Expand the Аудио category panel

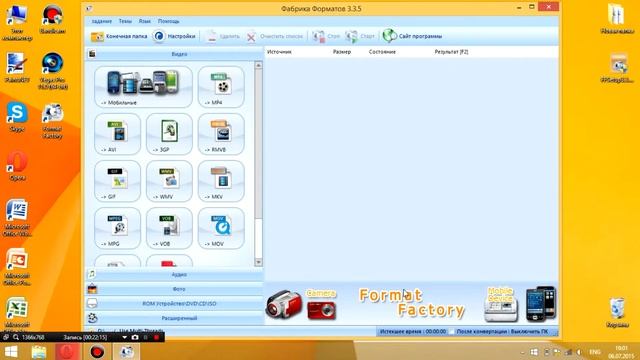175,274
